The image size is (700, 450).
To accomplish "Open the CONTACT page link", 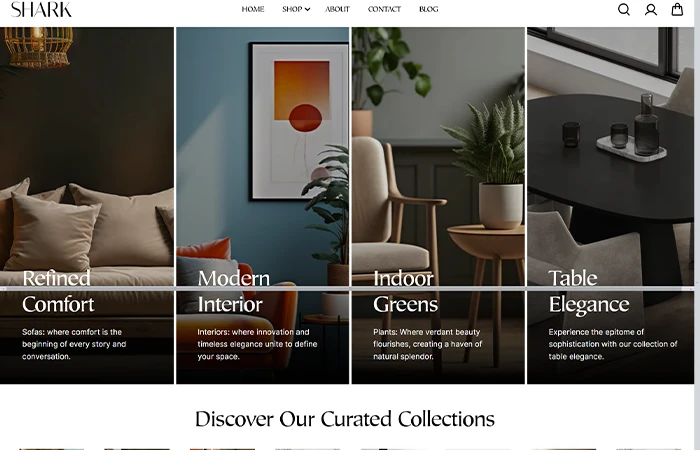I will [x=384, y=9].
